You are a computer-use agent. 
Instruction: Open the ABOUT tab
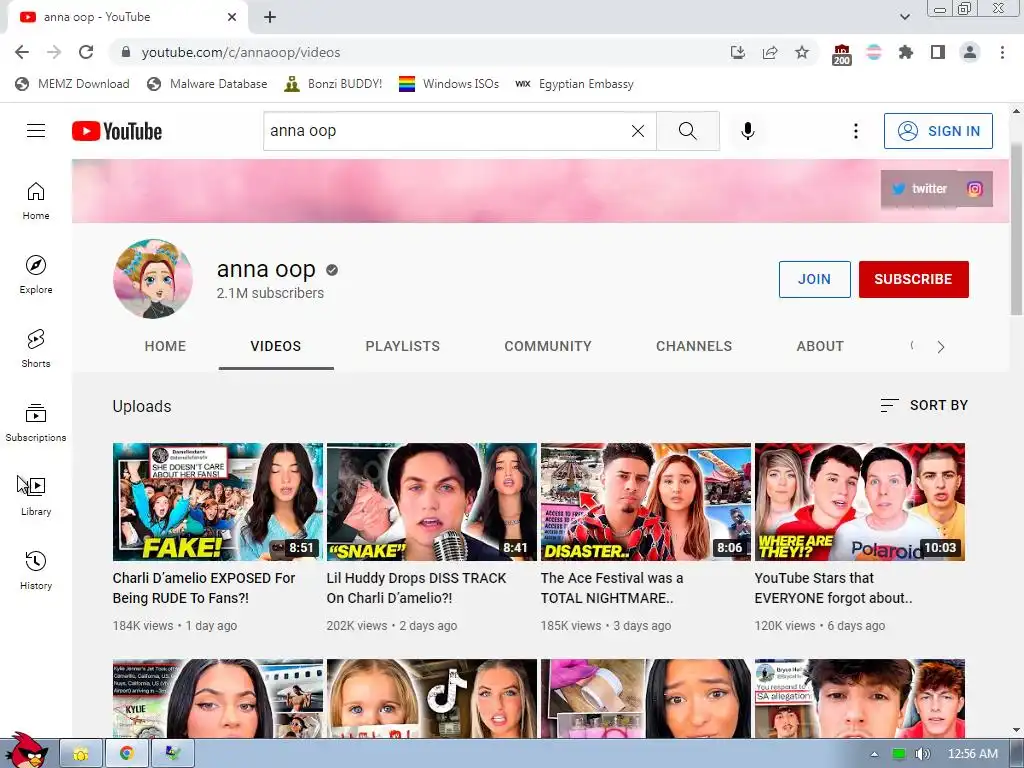(x=820, y=346)
